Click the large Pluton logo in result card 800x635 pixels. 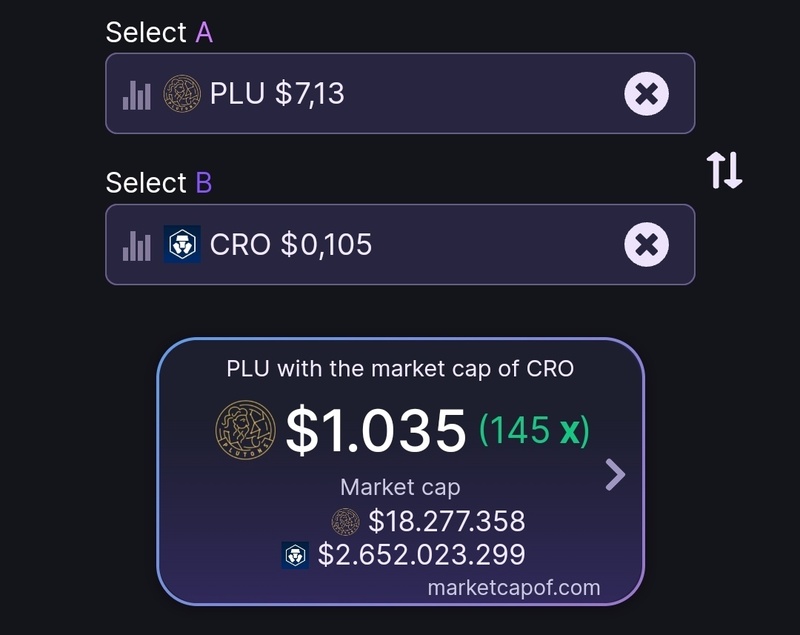[245, 430]
